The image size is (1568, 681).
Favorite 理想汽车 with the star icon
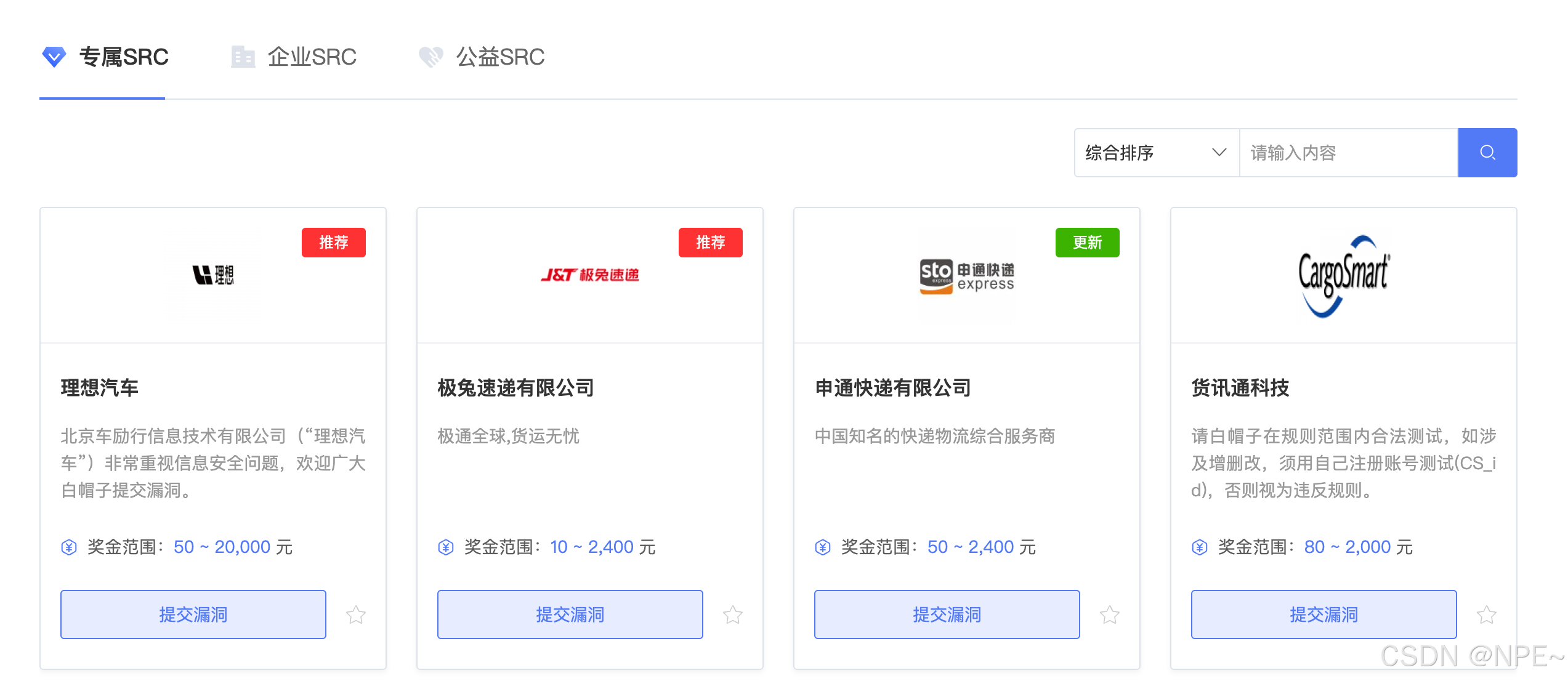pos(356,615)
